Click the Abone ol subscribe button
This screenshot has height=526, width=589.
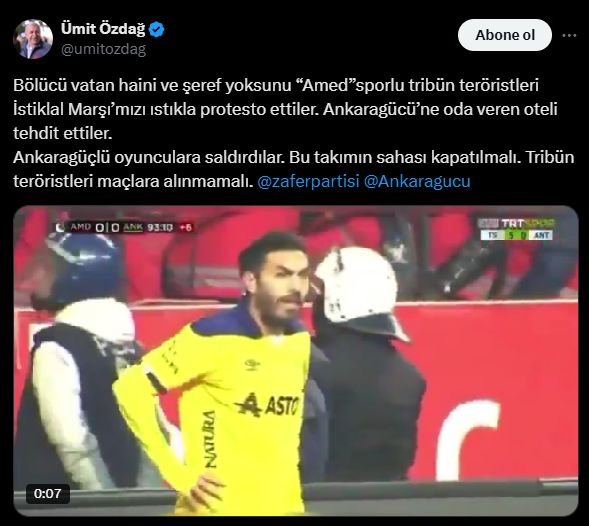point(504,35)
